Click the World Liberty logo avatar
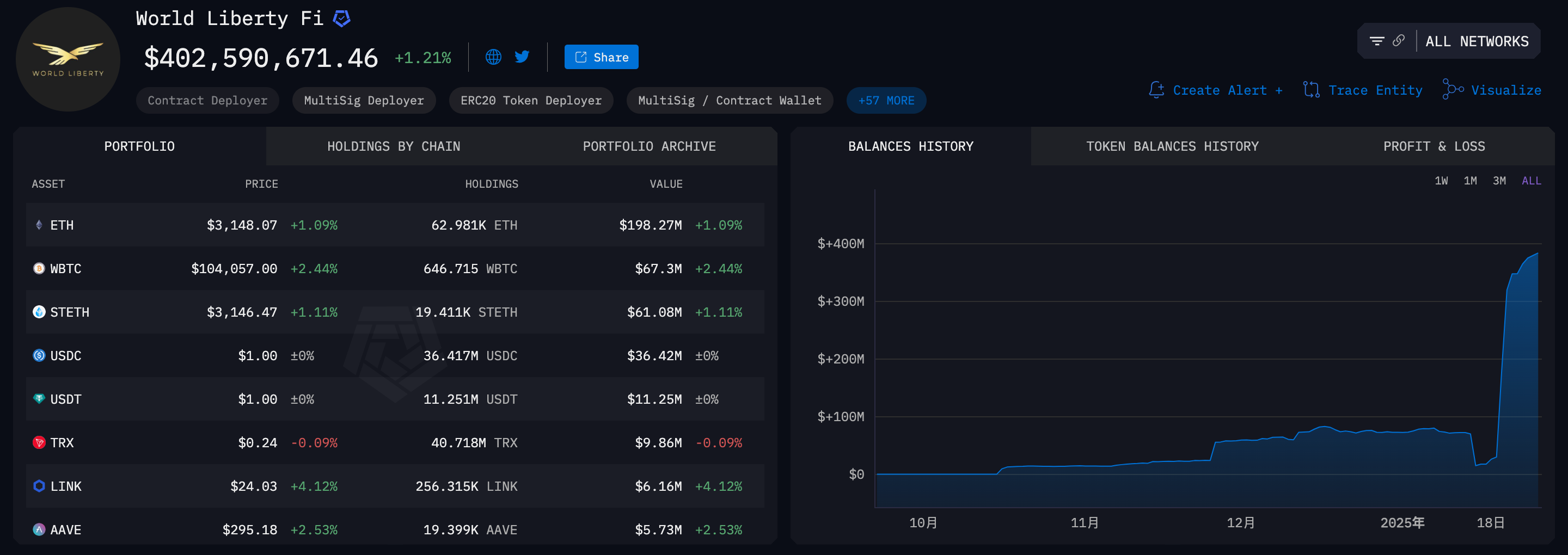 (x=68, y=60)
